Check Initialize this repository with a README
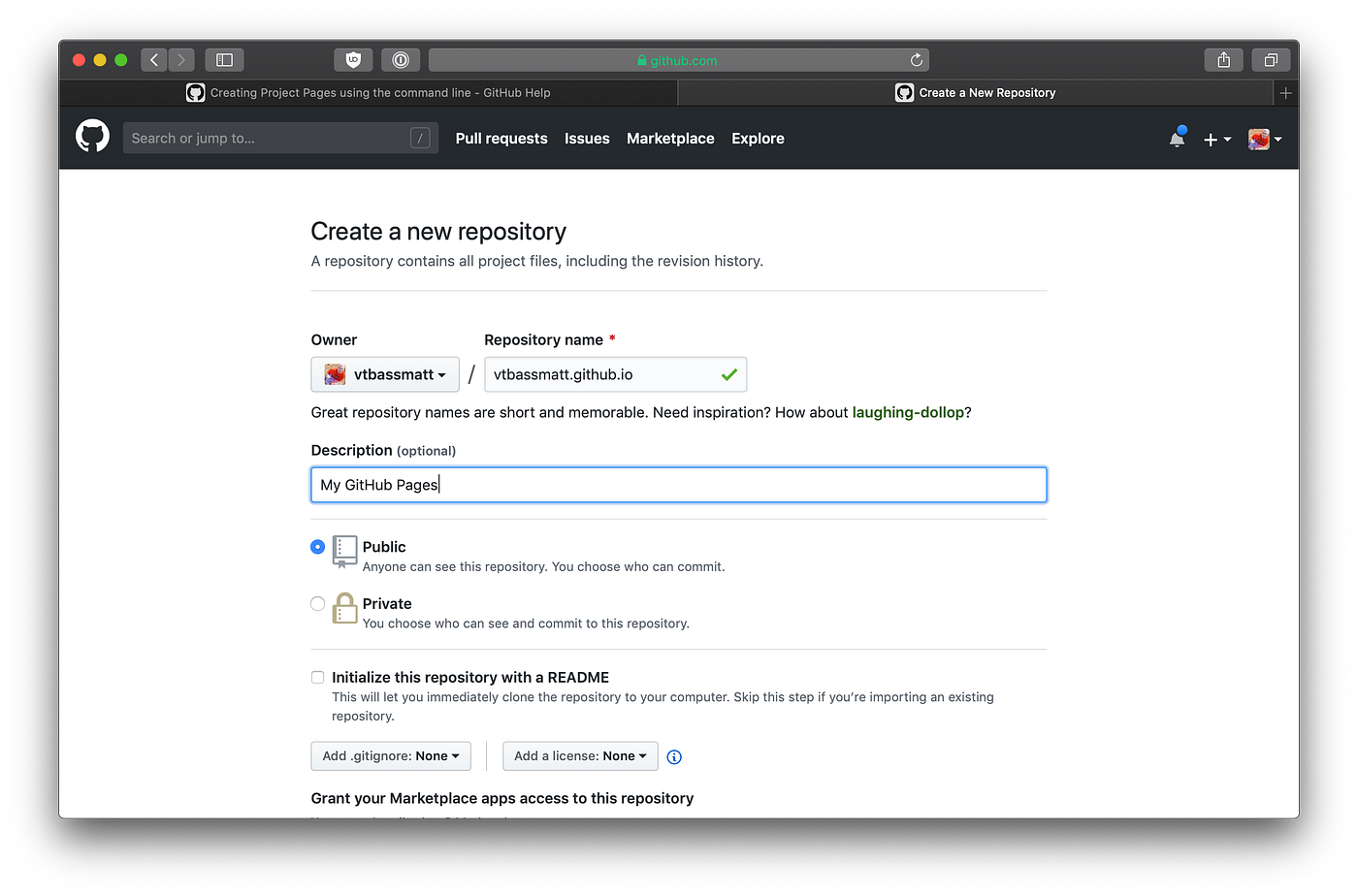Image resolution: width=1358 pixels, height=896 pixels. (317, 677)
